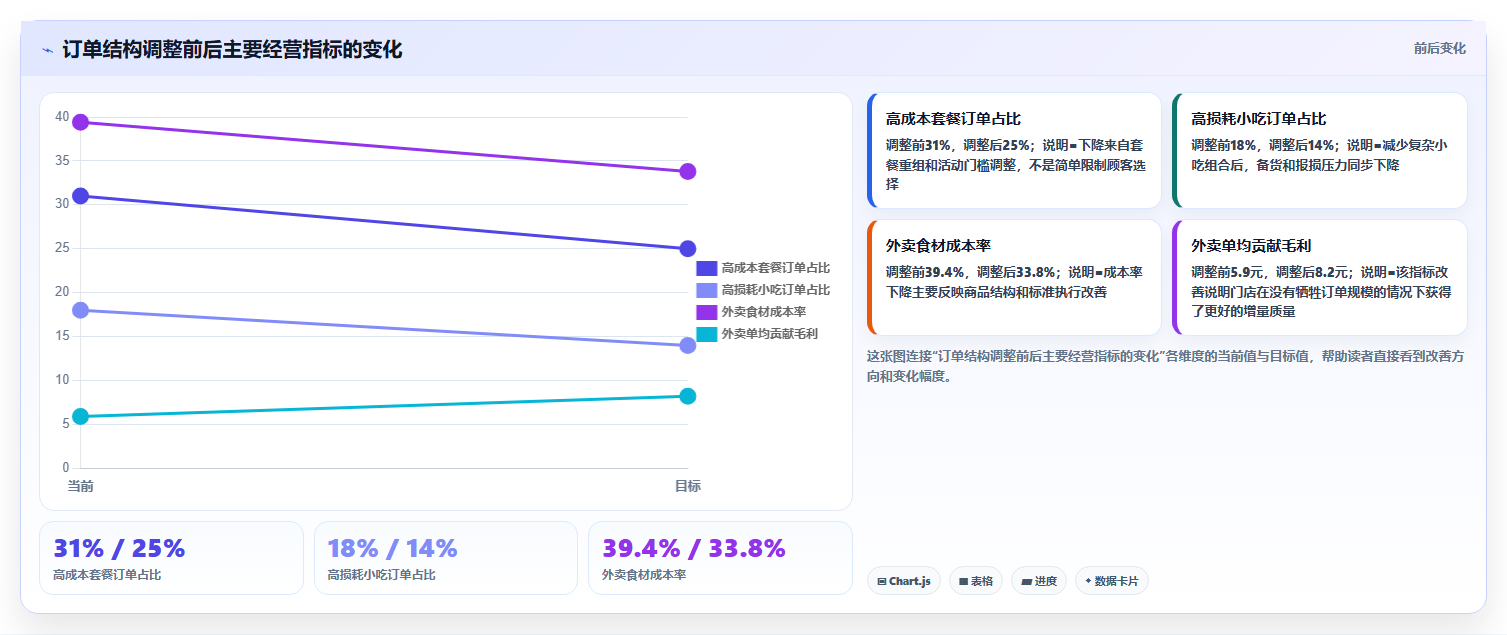Image resolution: width=1507 pixels, height=635 pixels.
Task: Click the 外卖单均贡献毛利 legend label
Action: point(770,334)
